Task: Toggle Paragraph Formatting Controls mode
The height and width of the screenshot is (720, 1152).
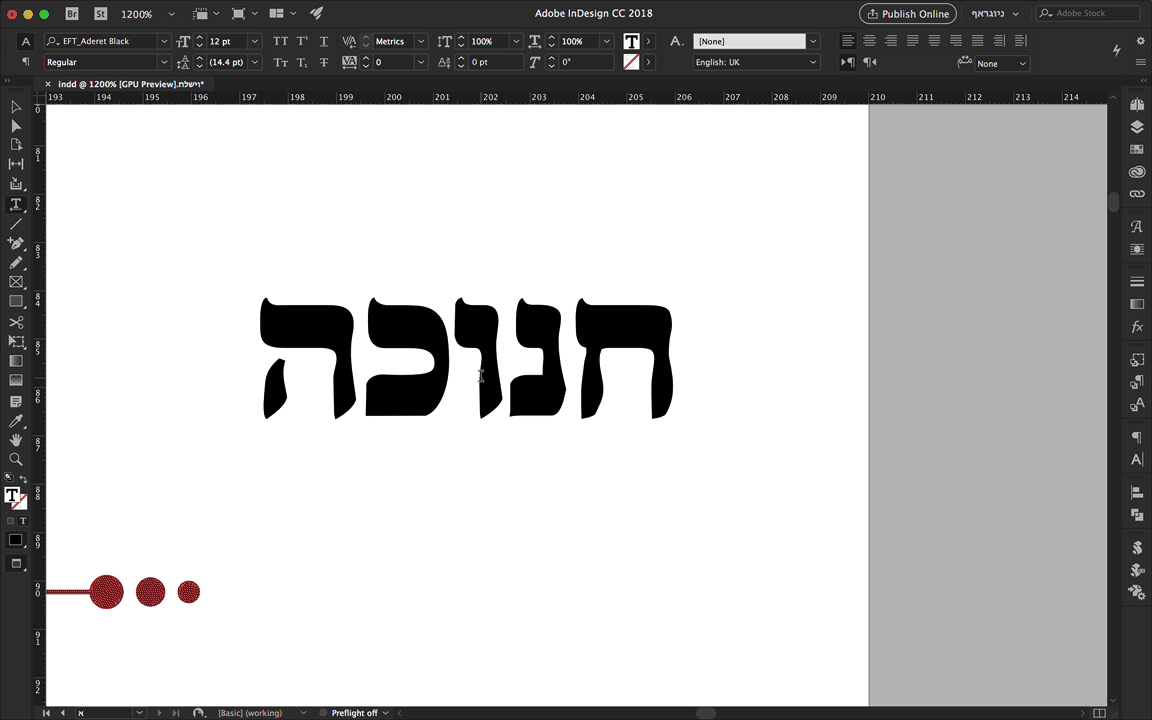Action: pyautogui.click(x=26, y=62)
